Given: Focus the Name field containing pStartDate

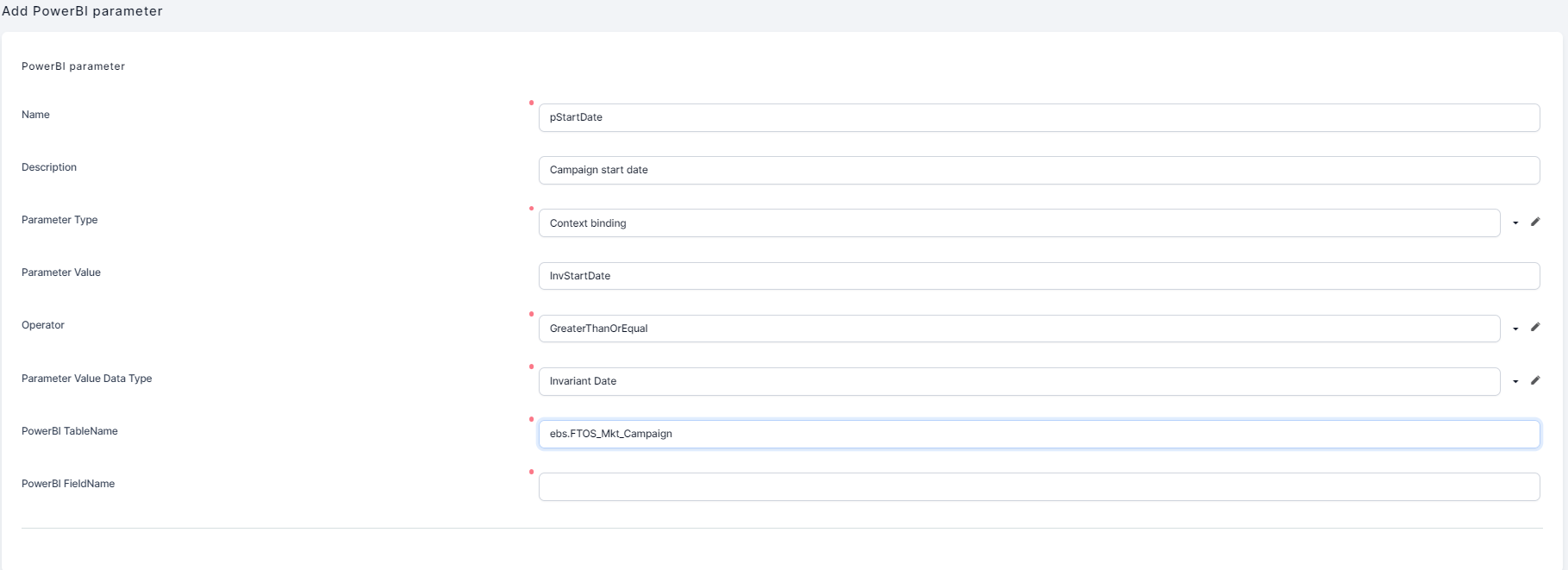Looking at the screenshot, I should (1039, 118).
